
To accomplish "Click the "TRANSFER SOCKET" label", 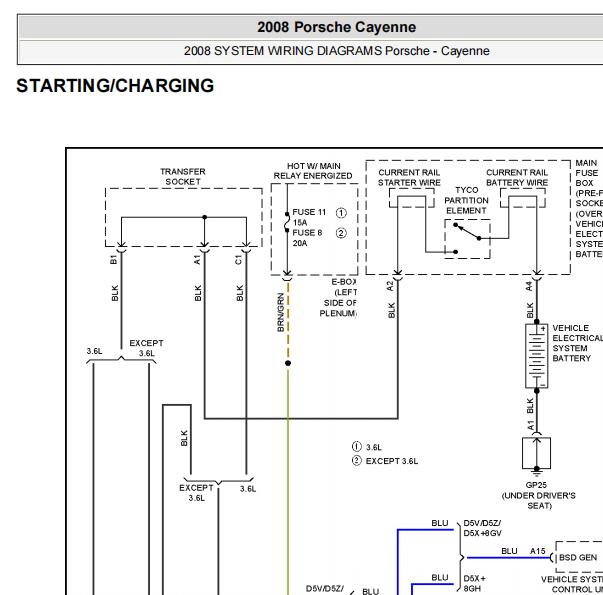I will pos(183,177).
